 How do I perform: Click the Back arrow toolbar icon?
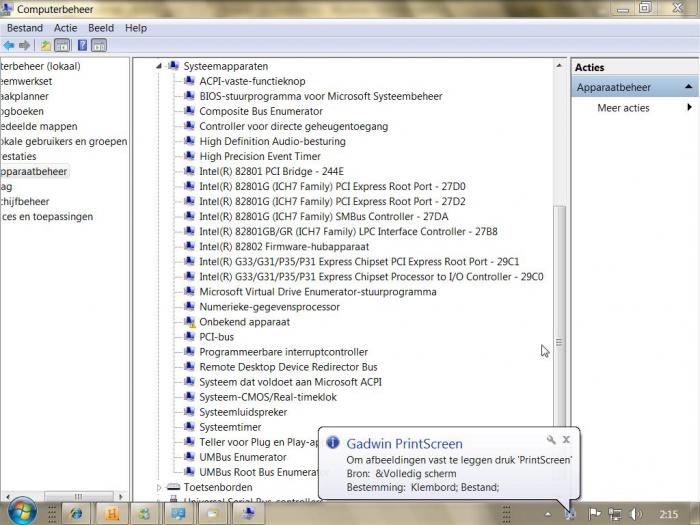point(8,45)
